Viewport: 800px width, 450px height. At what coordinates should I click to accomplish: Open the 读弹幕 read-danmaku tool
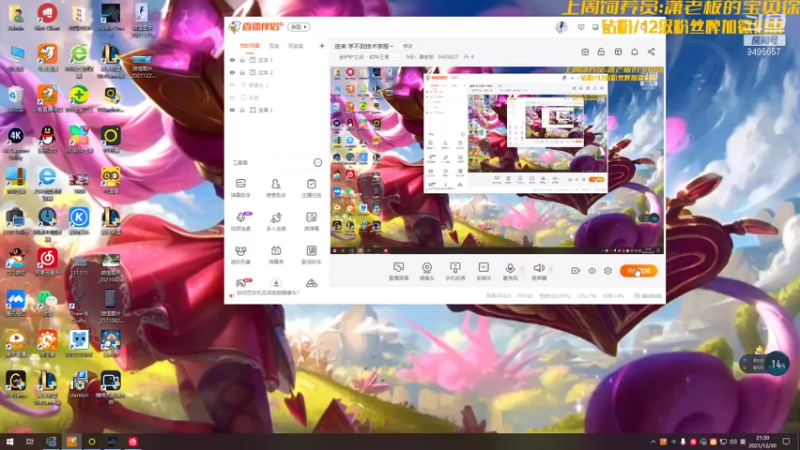pos(311,221)
